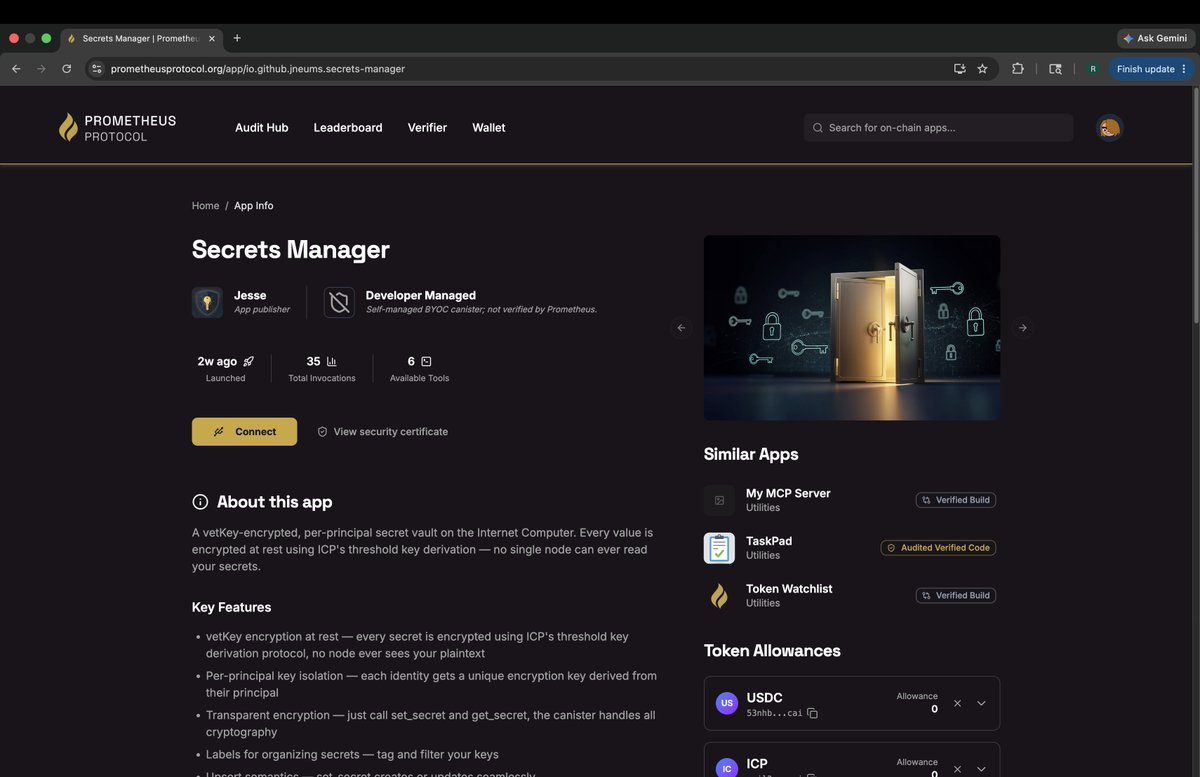Screen dimensions: 1200x777
Task: Click install app icon in address bar
Action: [960, 69]
